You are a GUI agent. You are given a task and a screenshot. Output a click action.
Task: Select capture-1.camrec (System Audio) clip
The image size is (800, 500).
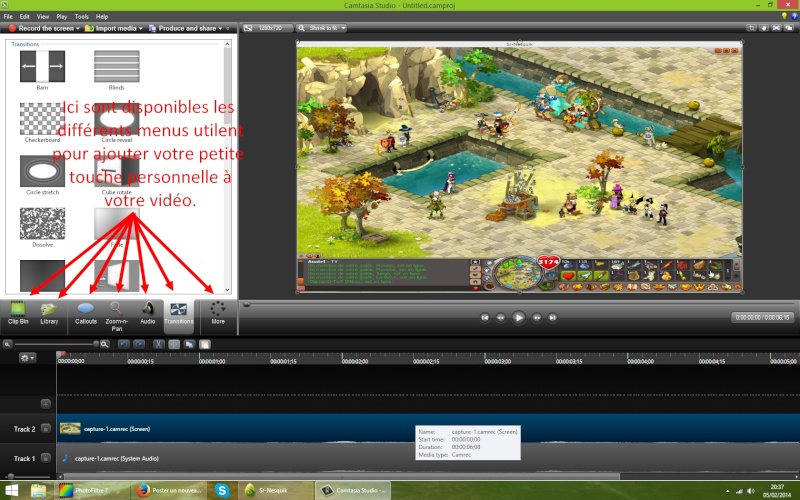pyautogui.click(x=428, y=458)
